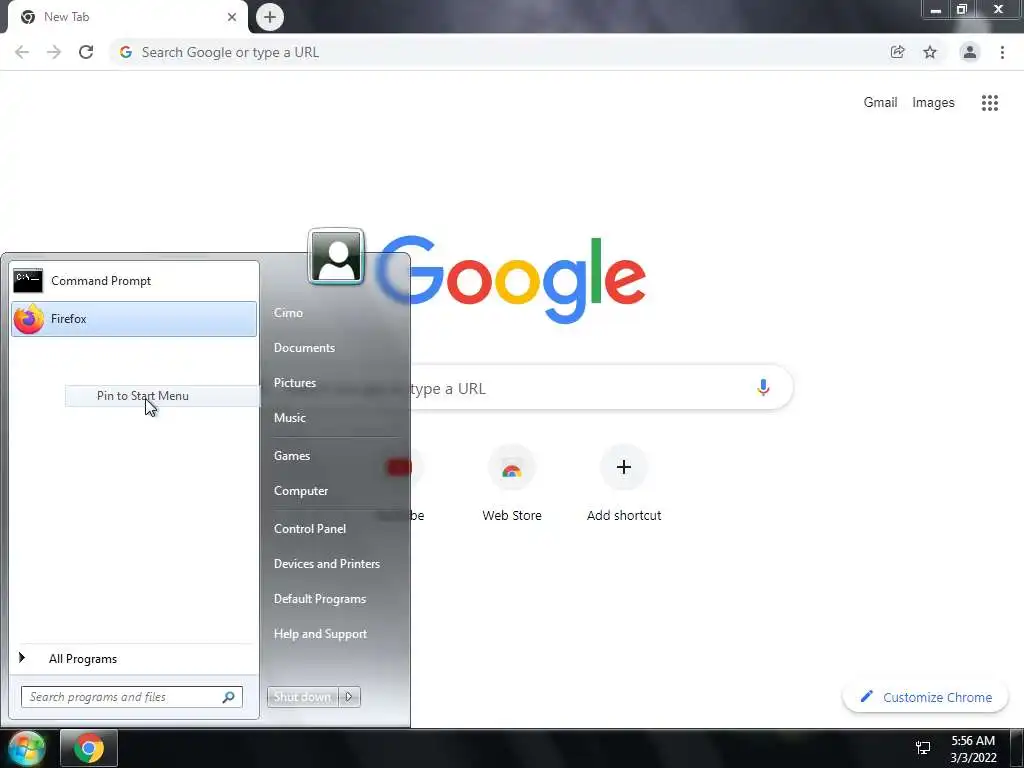Select the New Tab tab
Image resolution: width=1024 pixels, height=768 pixels.
point(127,17)
